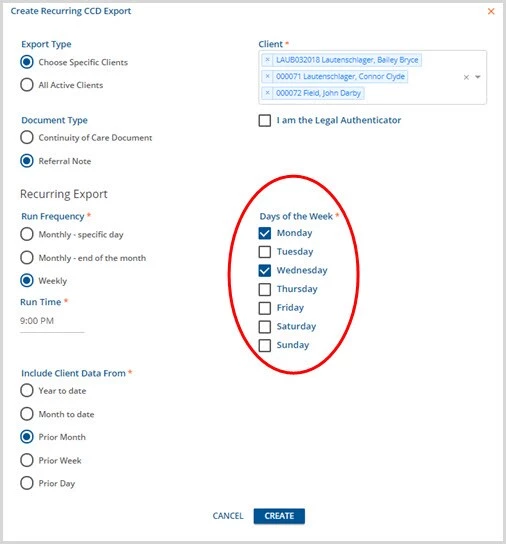This screenshot has height=544, width=506.
Task: Choose Referral Note document type
Action: pyautogui.click(x=27, y=161)
